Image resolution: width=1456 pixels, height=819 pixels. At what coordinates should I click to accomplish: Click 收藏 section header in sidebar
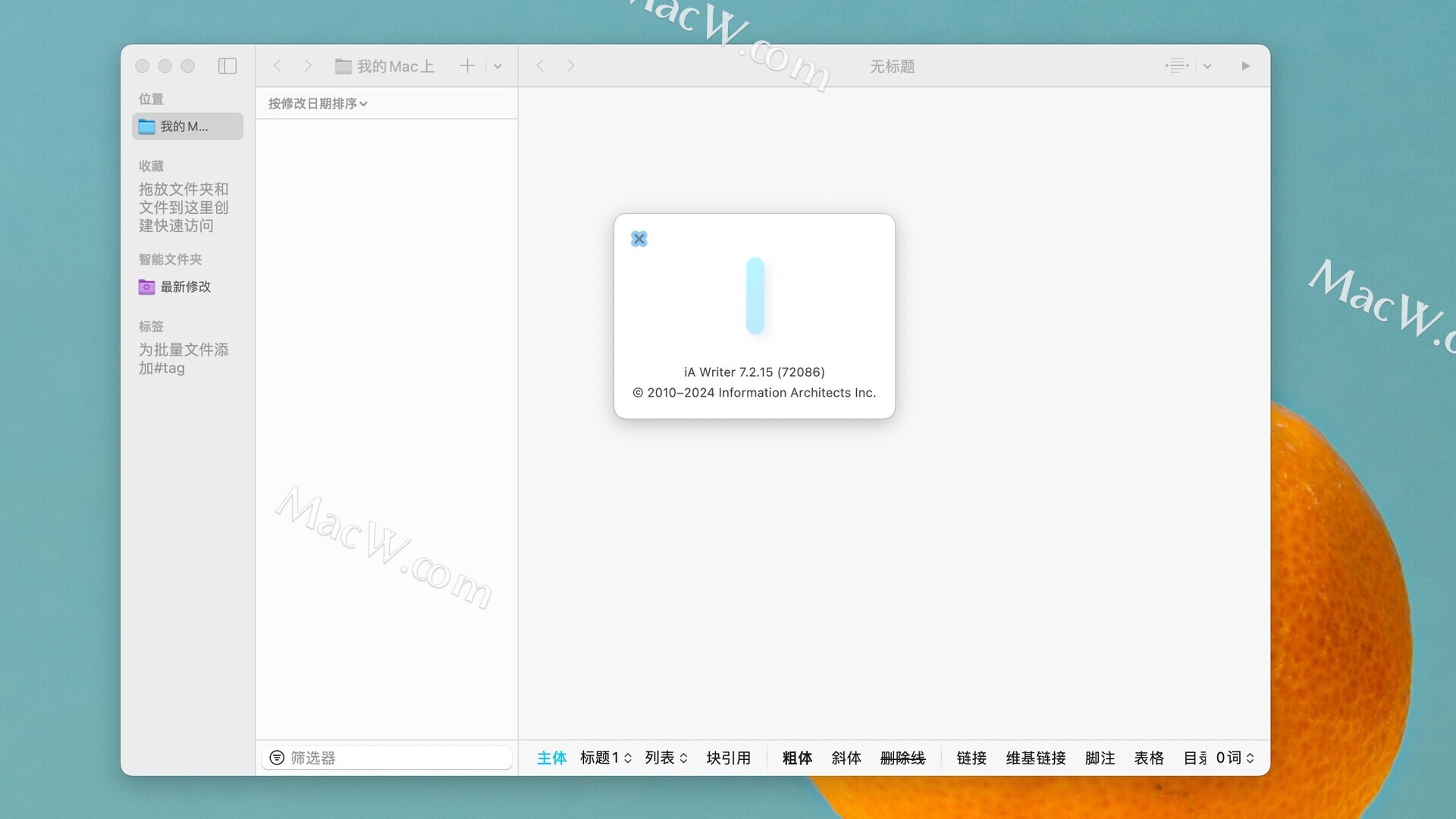tap(151, 166)
